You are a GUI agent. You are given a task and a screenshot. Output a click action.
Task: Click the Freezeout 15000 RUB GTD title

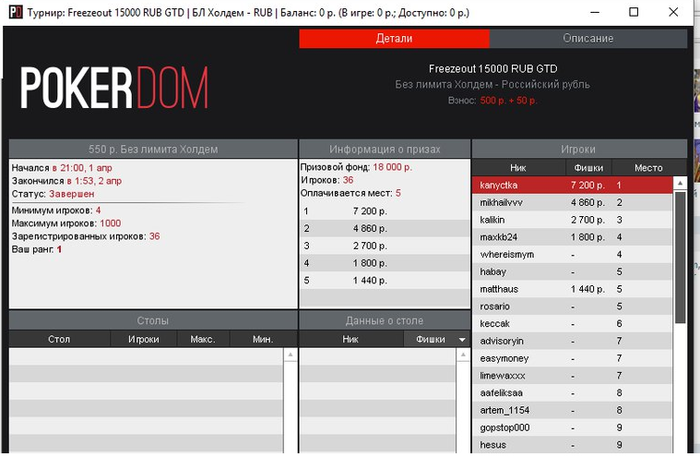click(493, 69)
